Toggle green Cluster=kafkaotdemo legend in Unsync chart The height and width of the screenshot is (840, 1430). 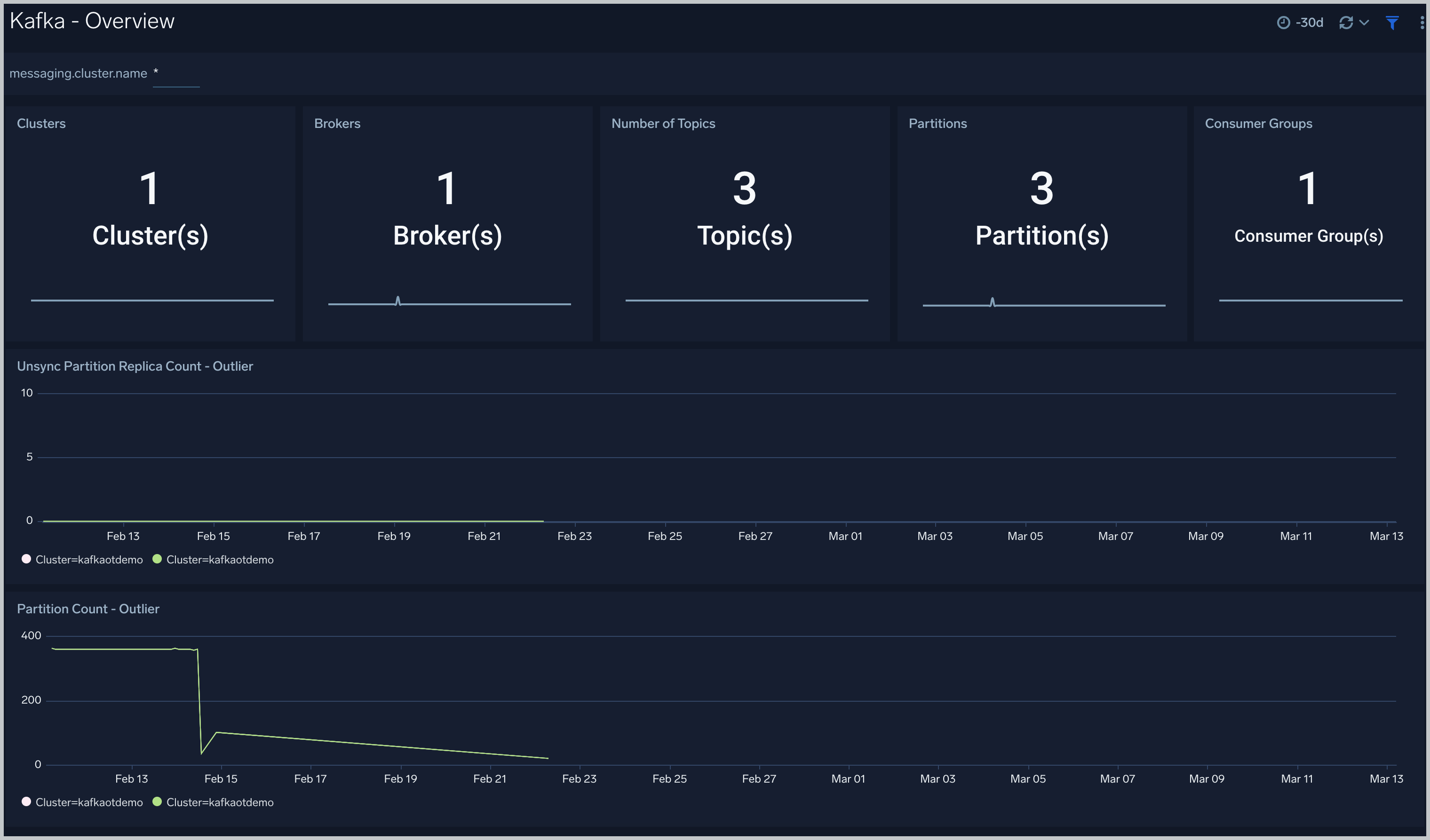point(213,560)
